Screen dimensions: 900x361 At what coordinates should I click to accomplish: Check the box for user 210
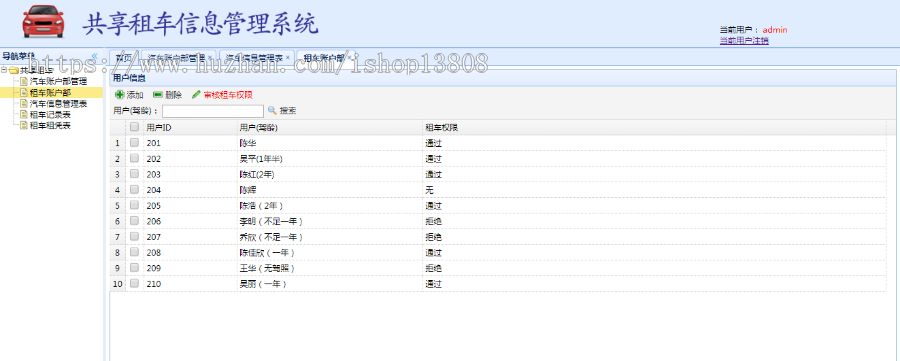[x=134, y=283]
